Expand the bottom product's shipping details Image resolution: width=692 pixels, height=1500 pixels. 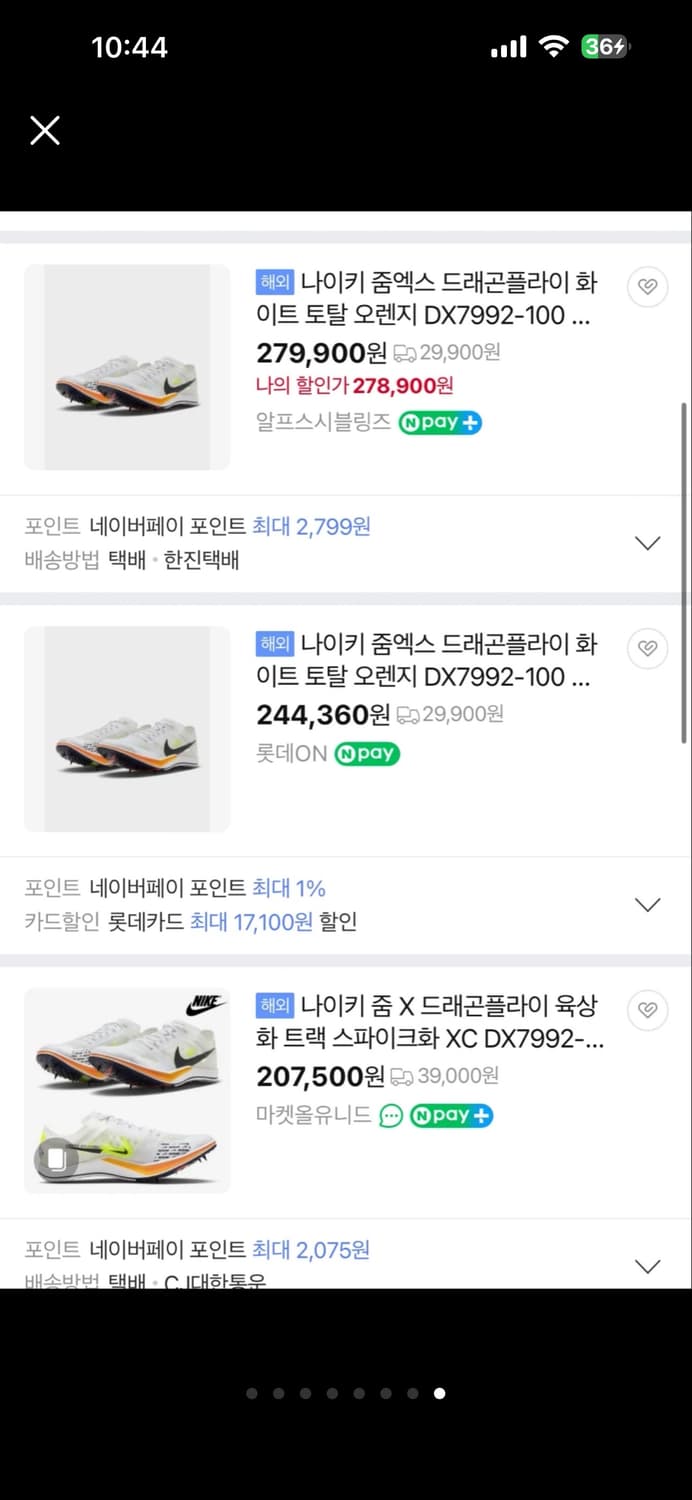point(648,1265)
